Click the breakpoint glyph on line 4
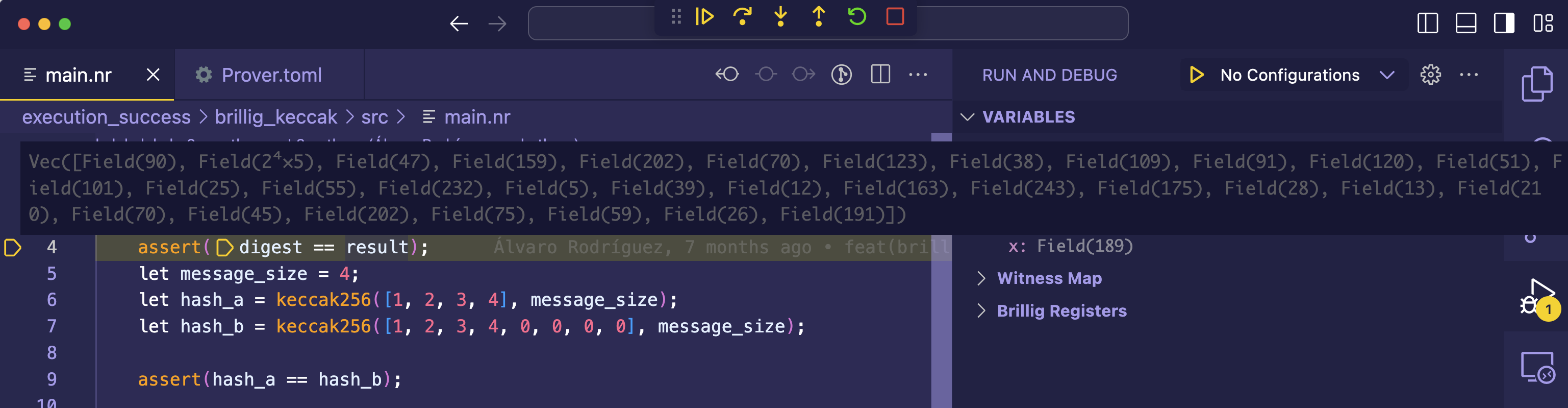 pos(13,247)
